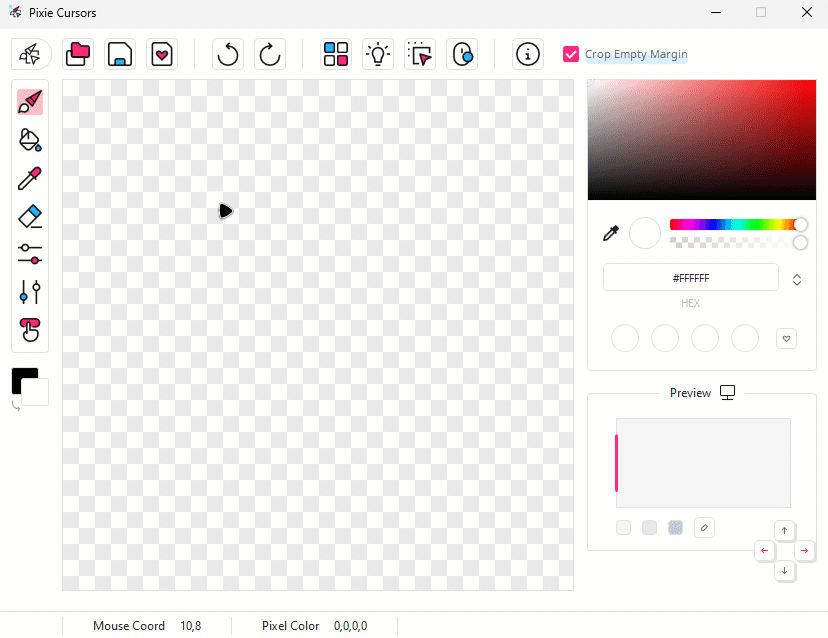Click the current color preview circle
Image resolution: width=828 pixels, height=638 pixels.
coord(645,233)
